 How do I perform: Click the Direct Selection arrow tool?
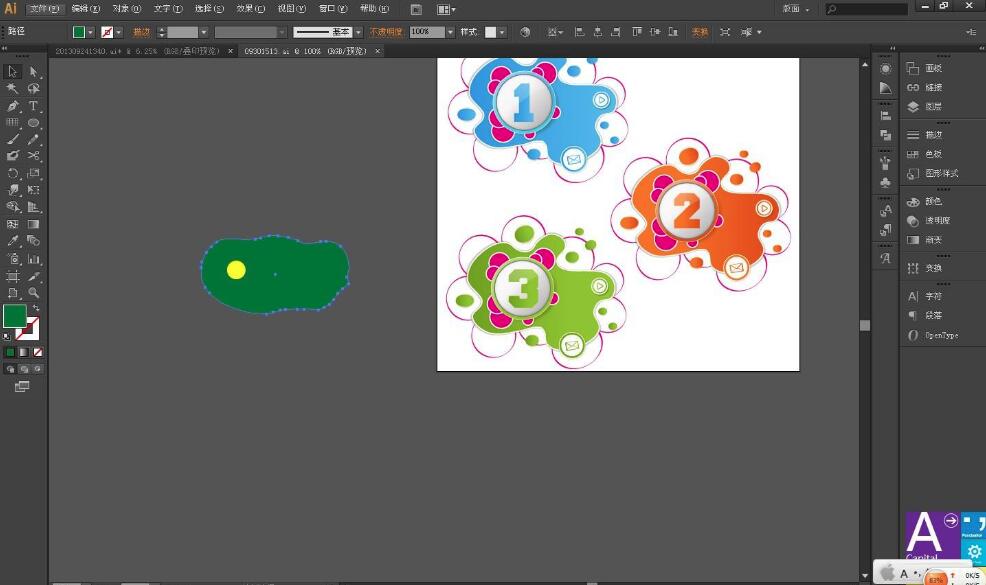33,72
